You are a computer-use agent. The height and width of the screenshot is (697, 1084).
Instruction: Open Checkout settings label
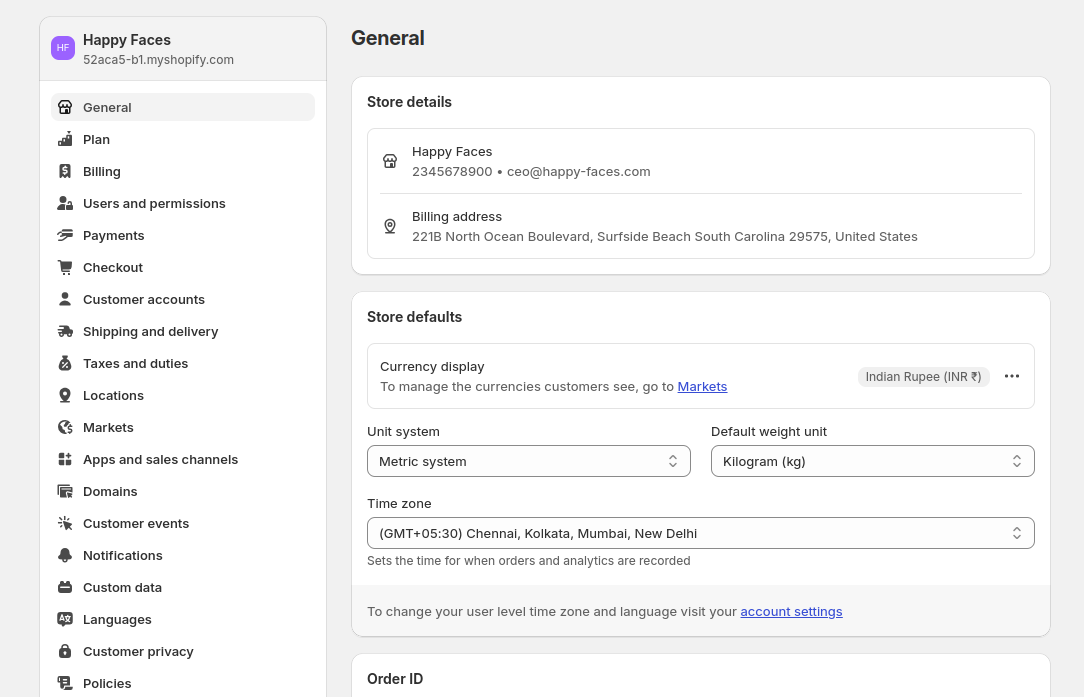pos(113,267)
